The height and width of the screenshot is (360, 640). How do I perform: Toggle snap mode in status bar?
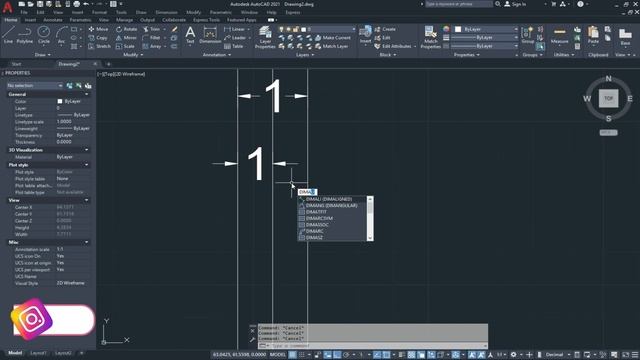[x=302, y=355]
